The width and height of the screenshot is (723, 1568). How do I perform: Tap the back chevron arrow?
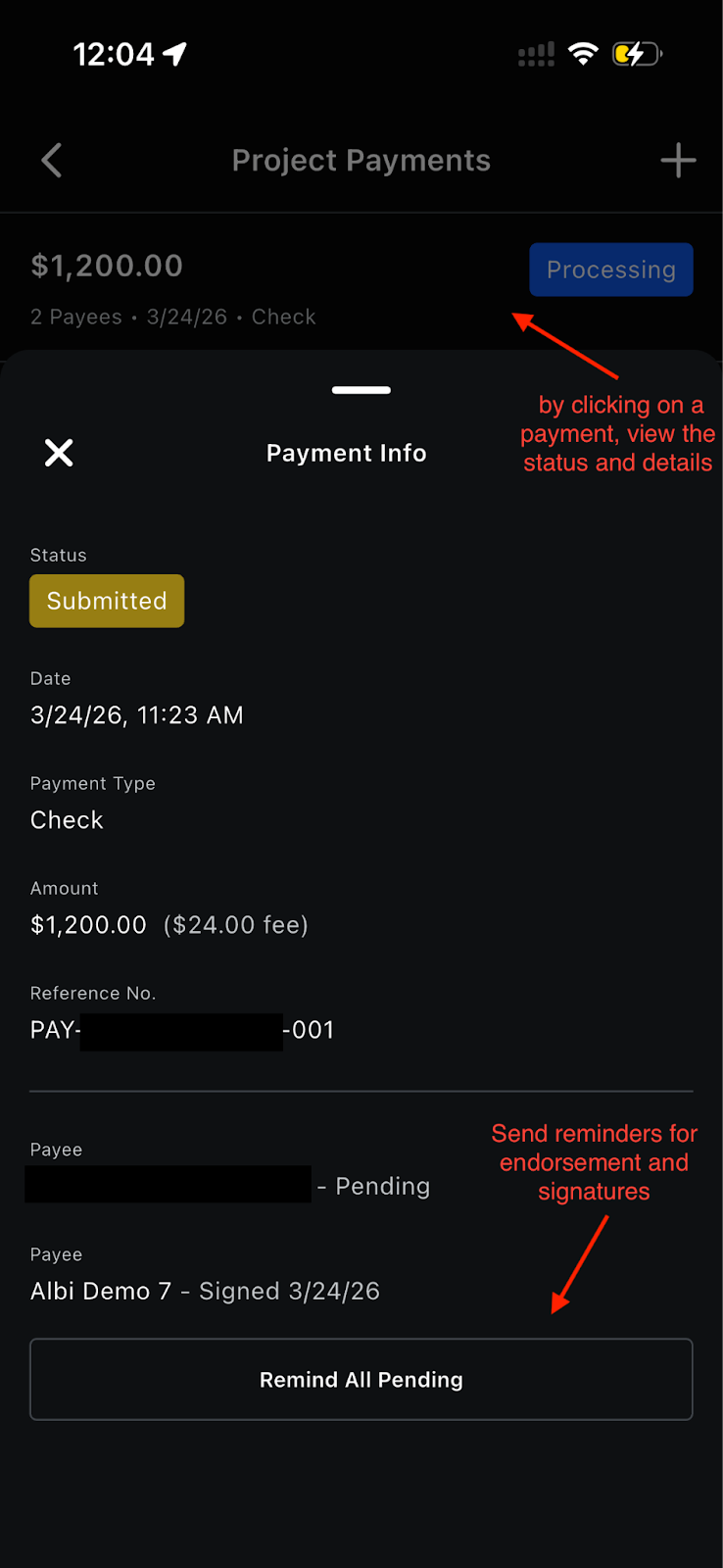[x=52, y=161]
